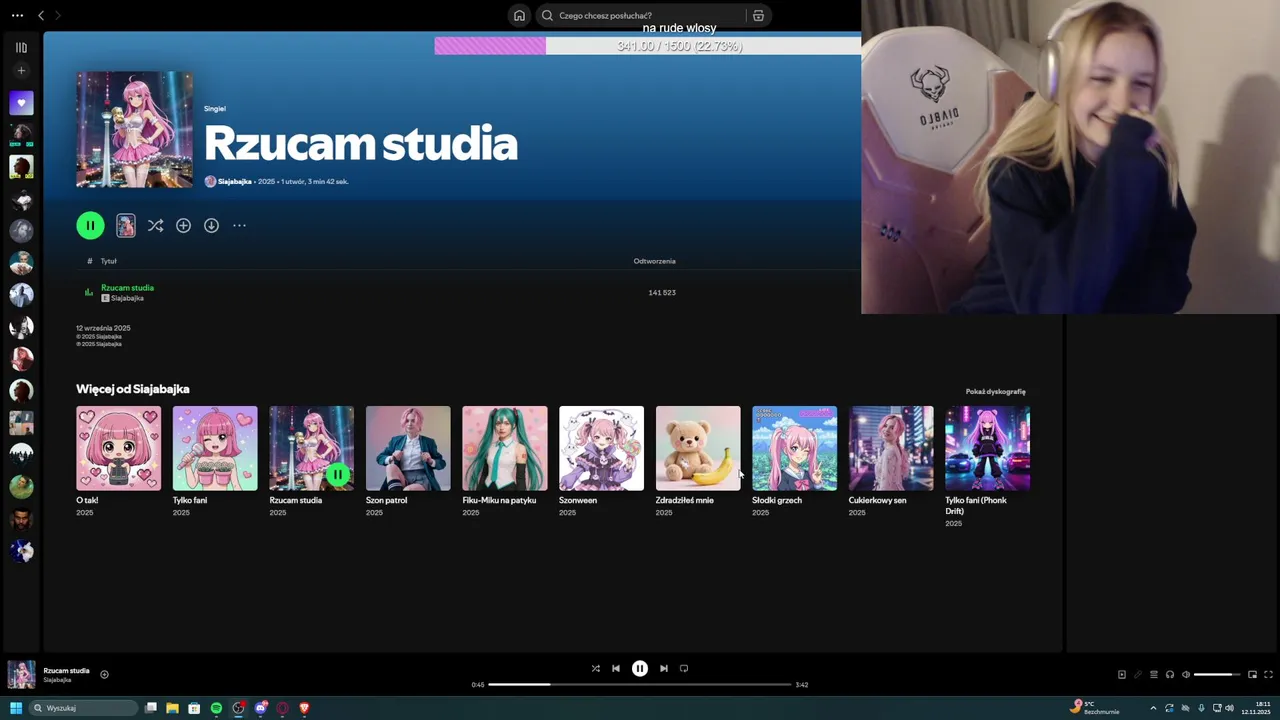Skip to previous track
The width and height of the screenshot is (1280, 720).
click(616, 669)
